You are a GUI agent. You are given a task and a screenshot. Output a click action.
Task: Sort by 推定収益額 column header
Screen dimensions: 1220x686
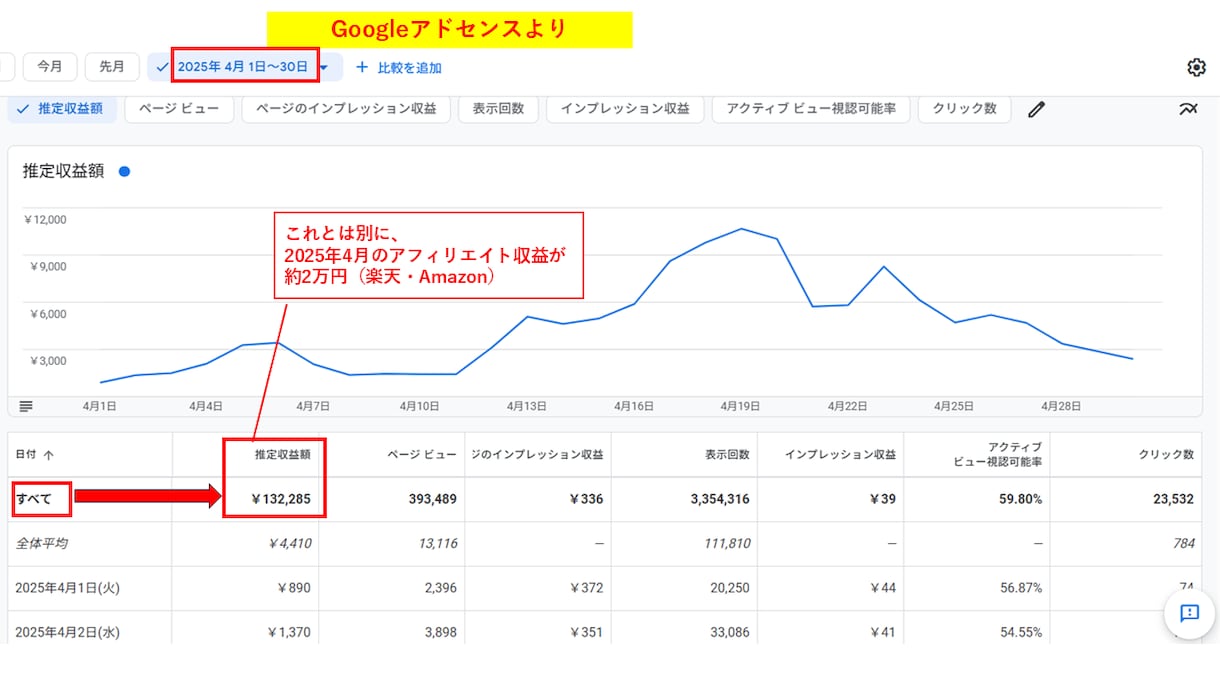point(282,454)
